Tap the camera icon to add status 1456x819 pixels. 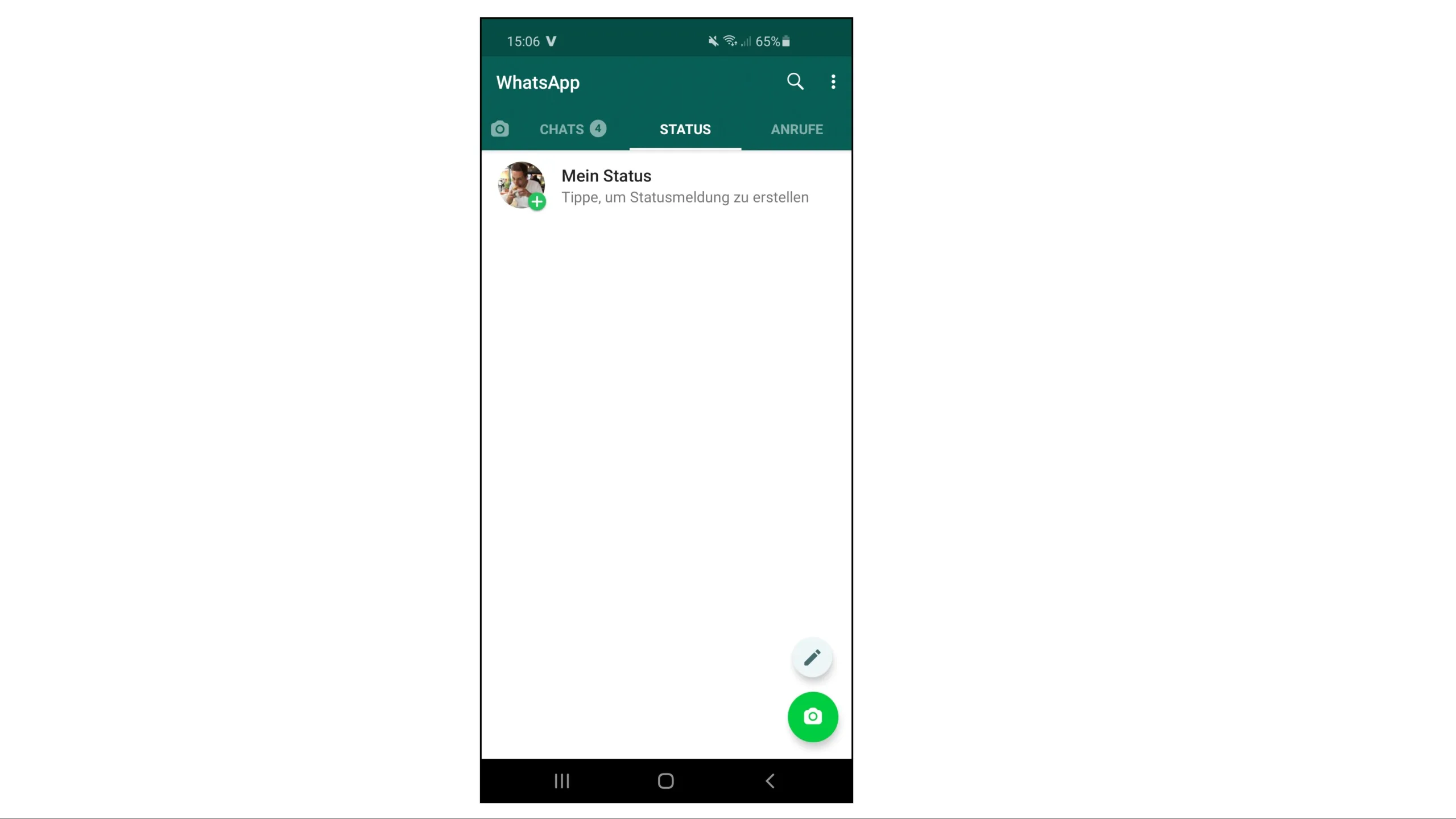pyautogui.click(x=812, y=716)
